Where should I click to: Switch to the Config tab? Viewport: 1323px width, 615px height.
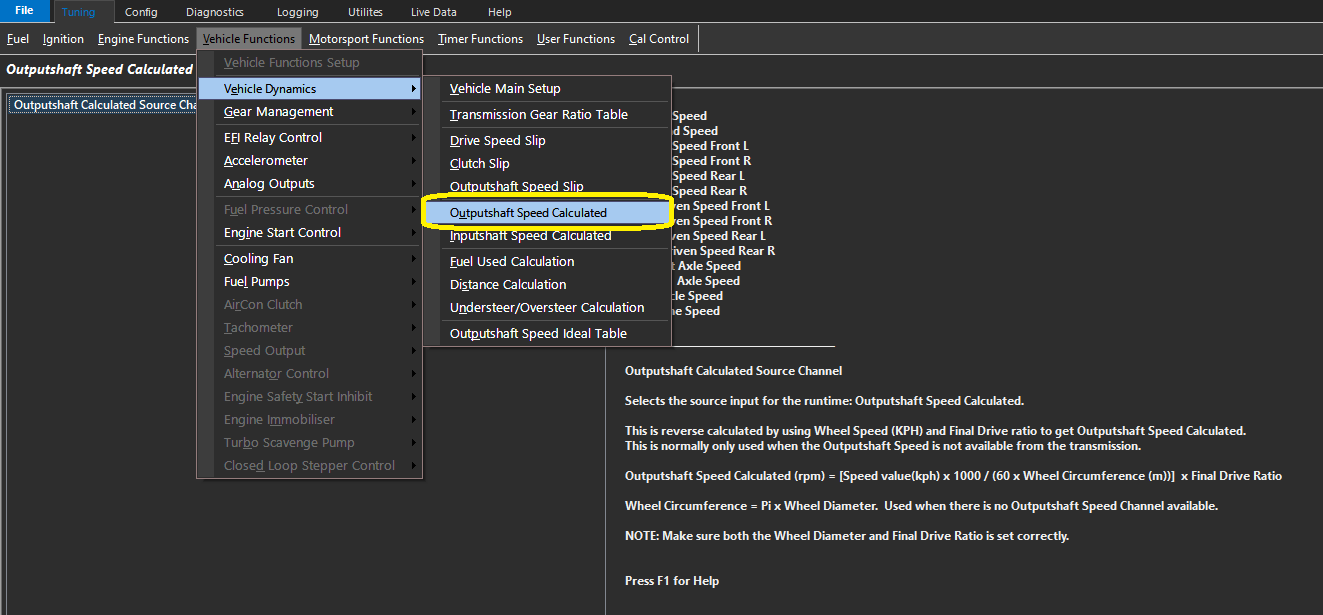click(141, 12)
